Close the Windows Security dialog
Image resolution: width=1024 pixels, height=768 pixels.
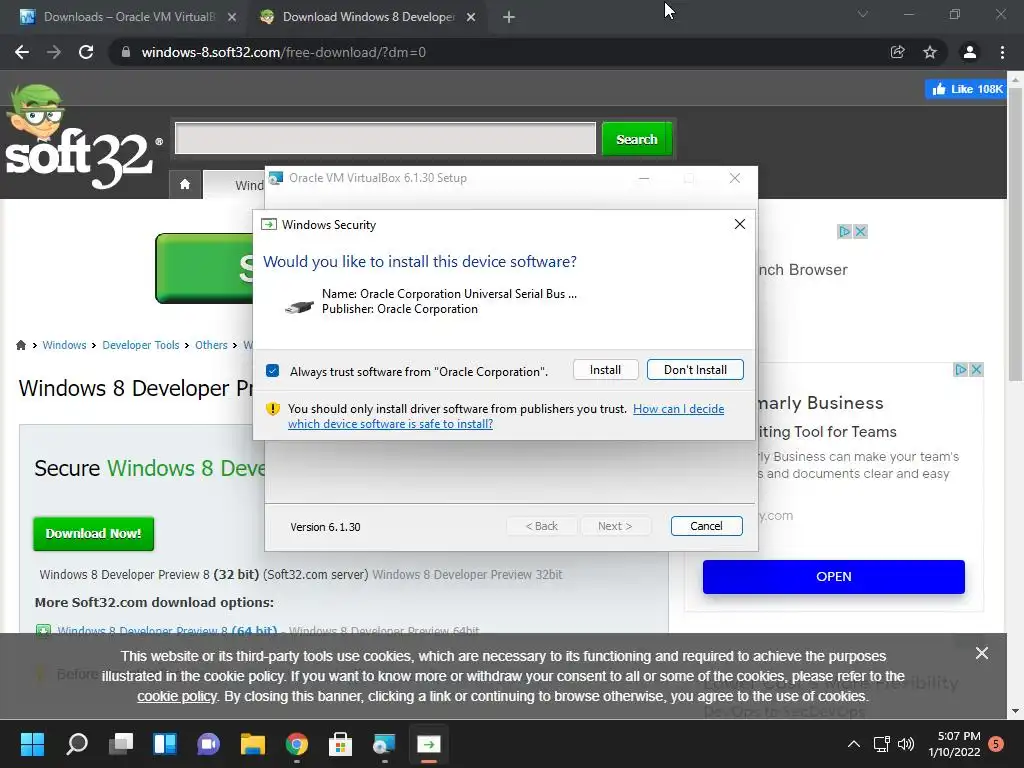(739, 224)
